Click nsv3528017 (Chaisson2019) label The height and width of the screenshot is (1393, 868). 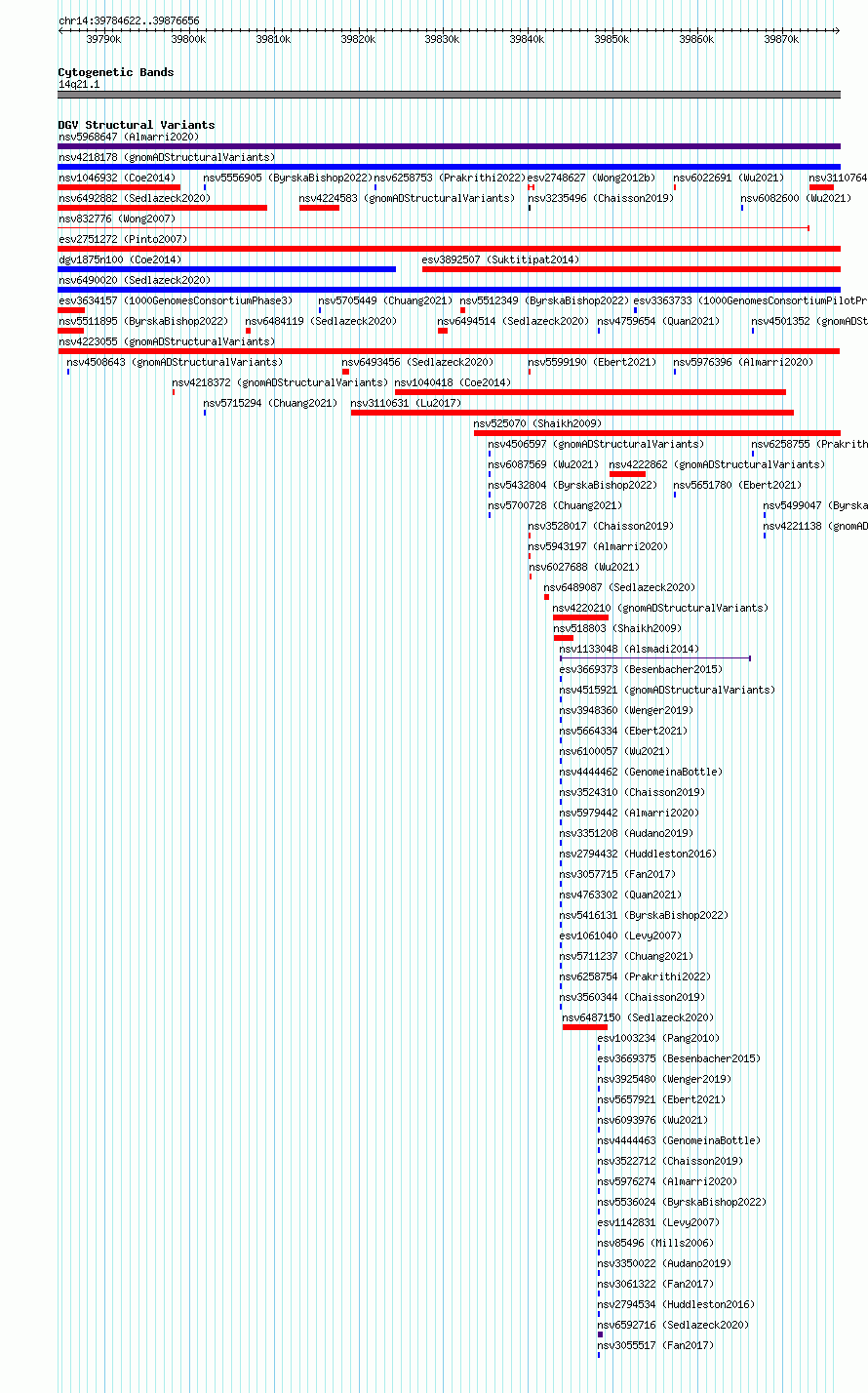tap(601, 526)
